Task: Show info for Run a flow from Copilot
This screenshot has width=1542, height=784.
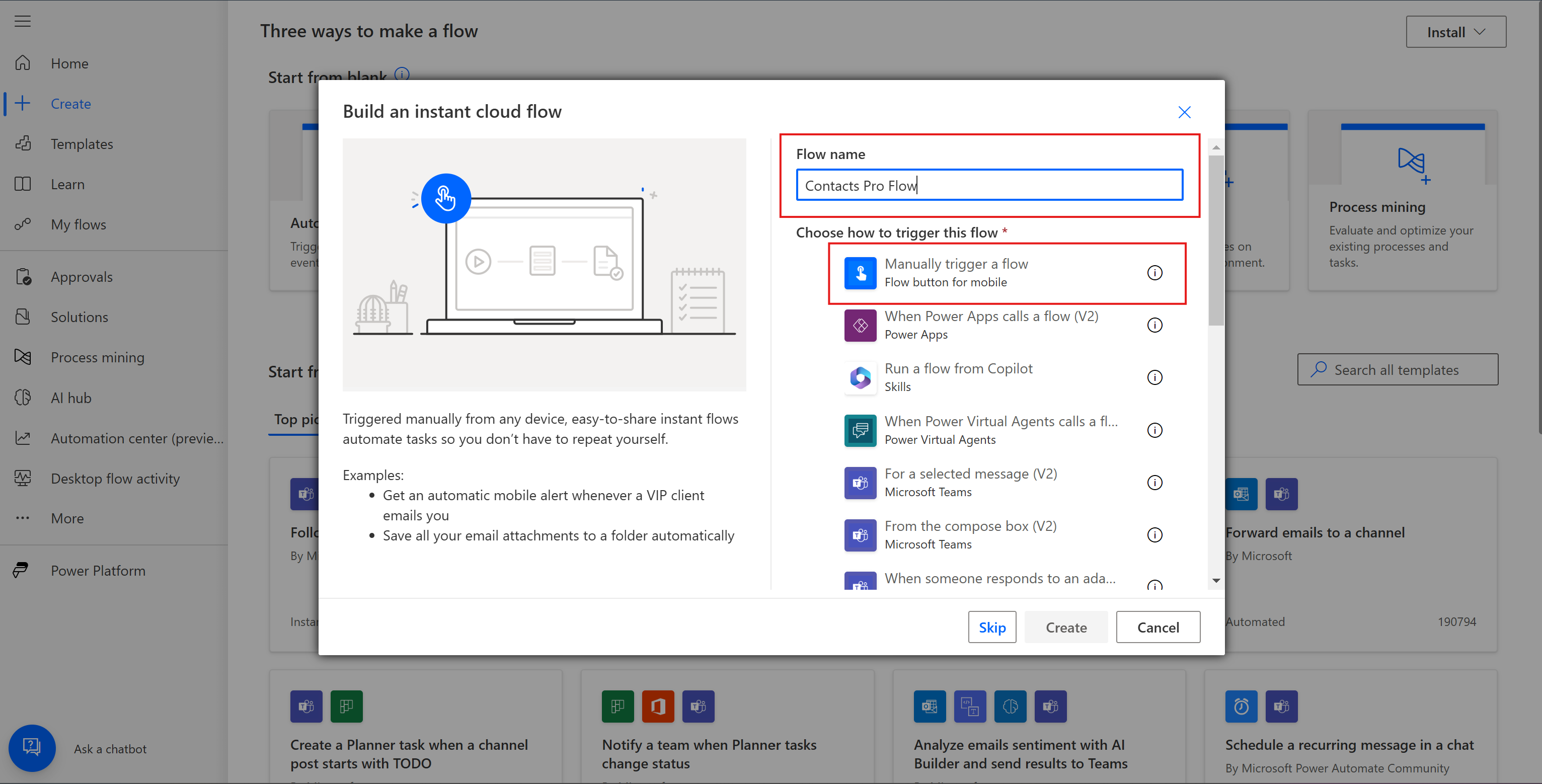Action: pyautogui.click(x=1154, y=377)
